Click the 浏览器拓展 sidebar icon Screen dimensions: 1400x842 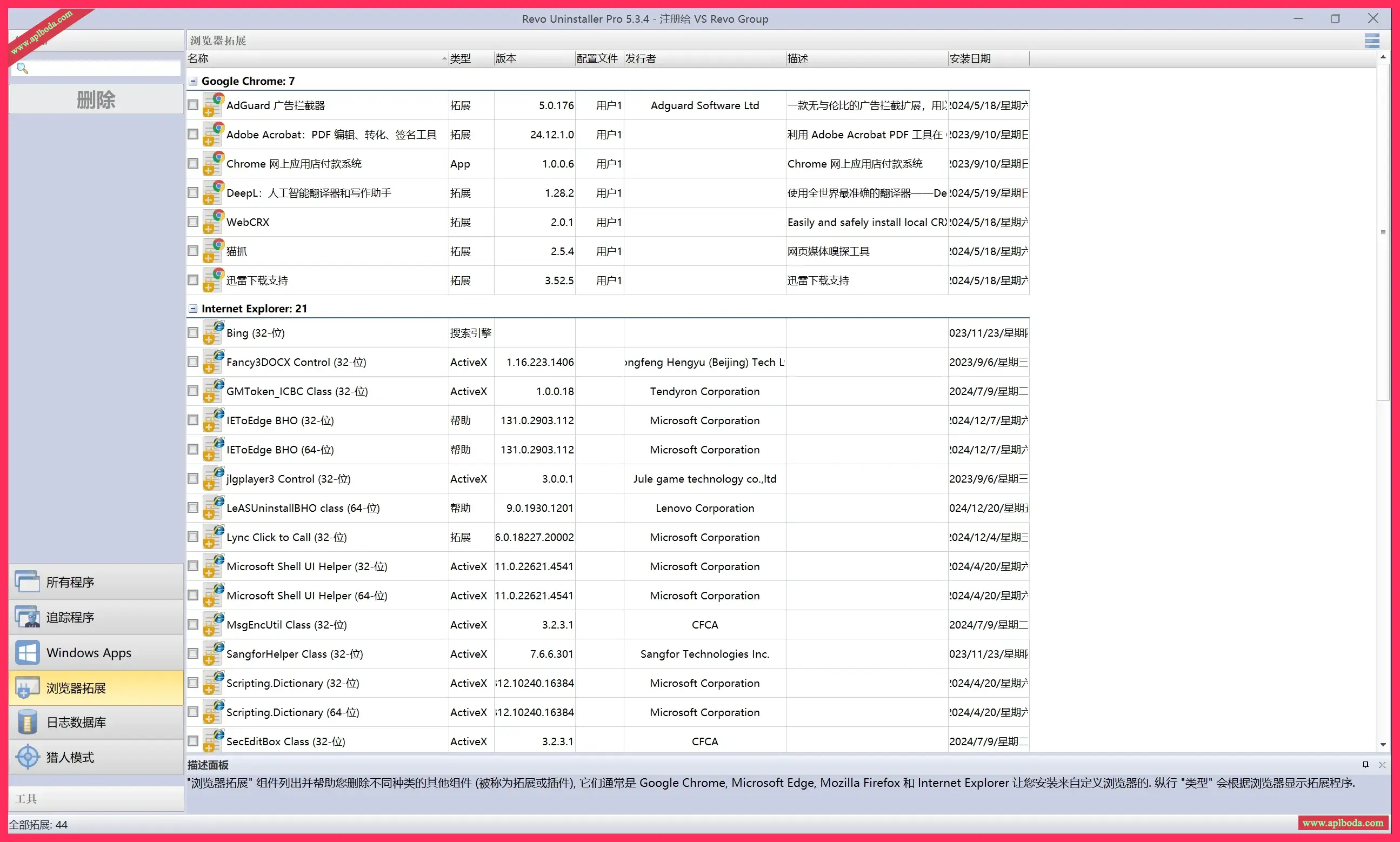click(x=27, y=687)
